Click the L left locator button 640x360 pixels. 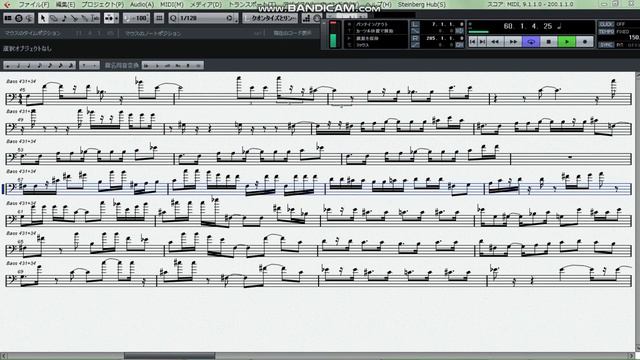click(415, 24)
